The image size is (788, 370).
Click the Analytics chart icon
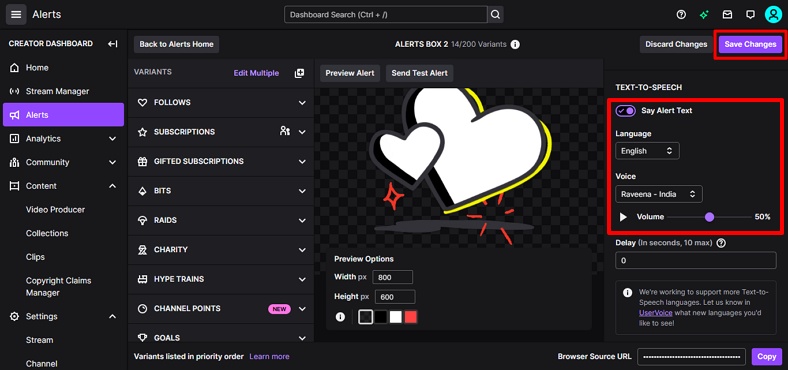pos(15,139)
